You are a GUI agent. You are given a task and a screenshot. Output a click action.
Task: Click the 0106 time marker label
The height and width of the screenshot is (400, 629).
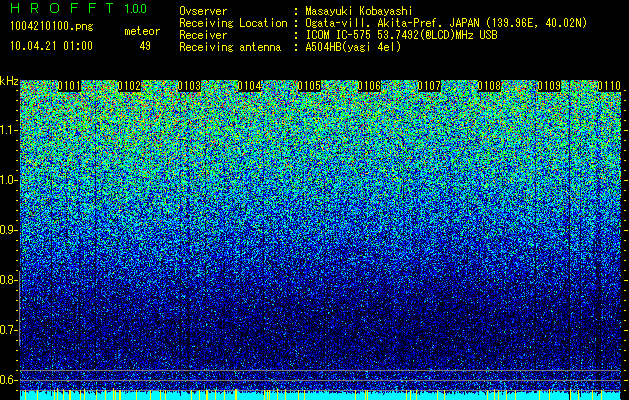369,86
